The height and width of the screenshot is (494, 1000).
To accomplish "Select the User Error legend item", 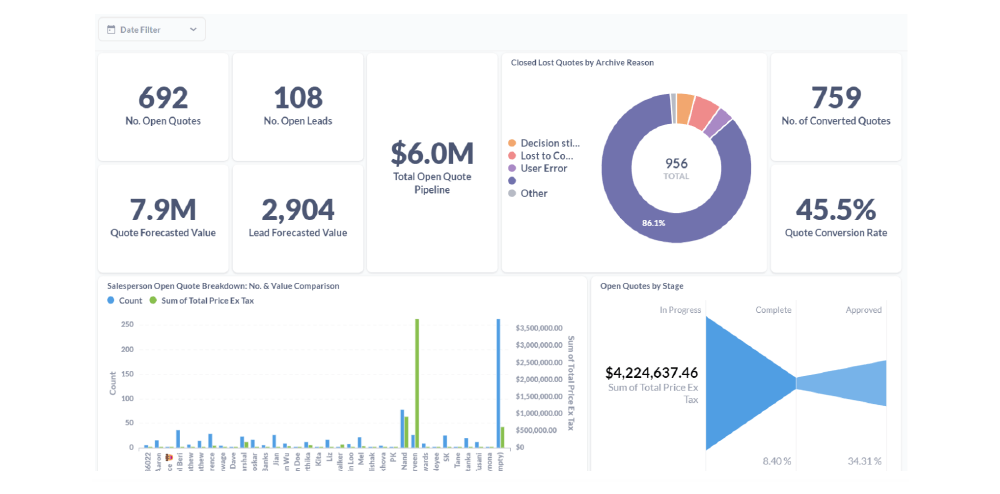I will (x=543, y=168).
